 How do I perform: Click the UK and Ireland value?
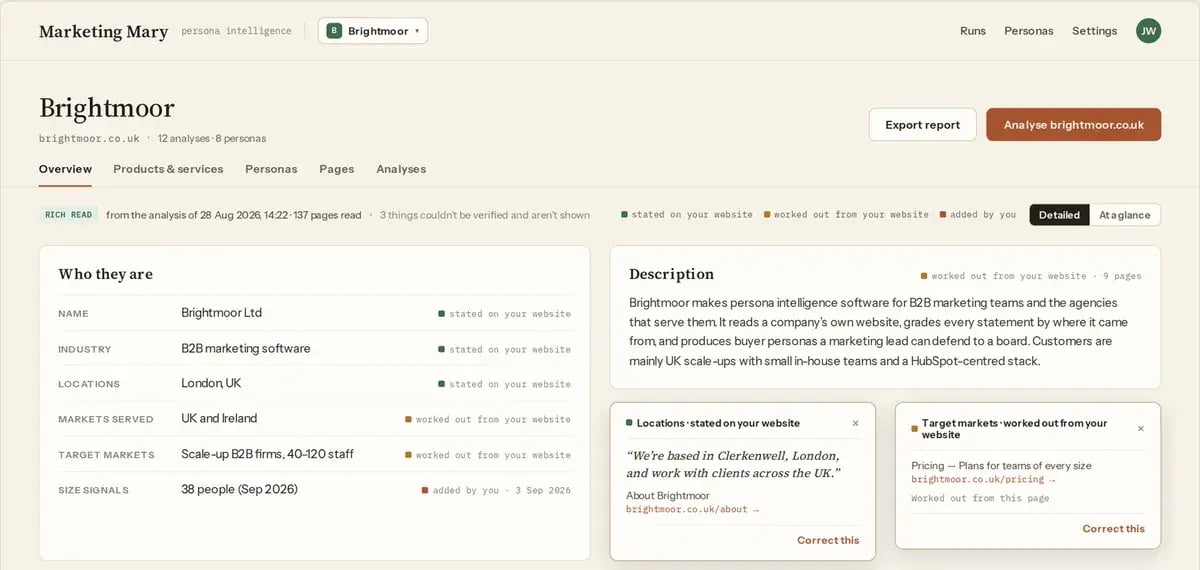[x=219, y=419]
